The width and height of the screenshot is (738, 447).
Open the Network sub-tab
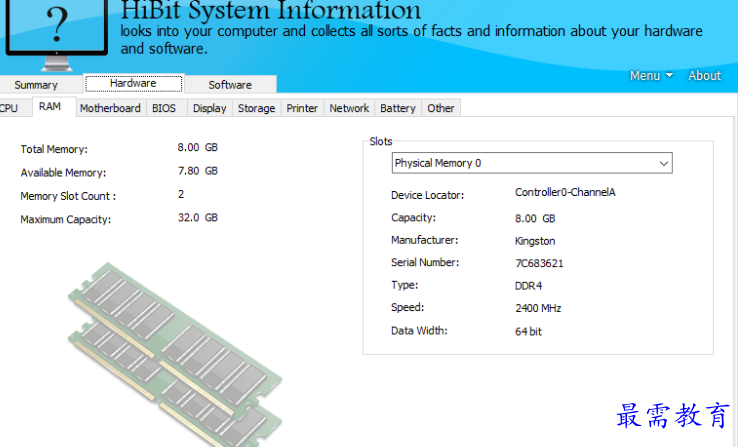349,108
